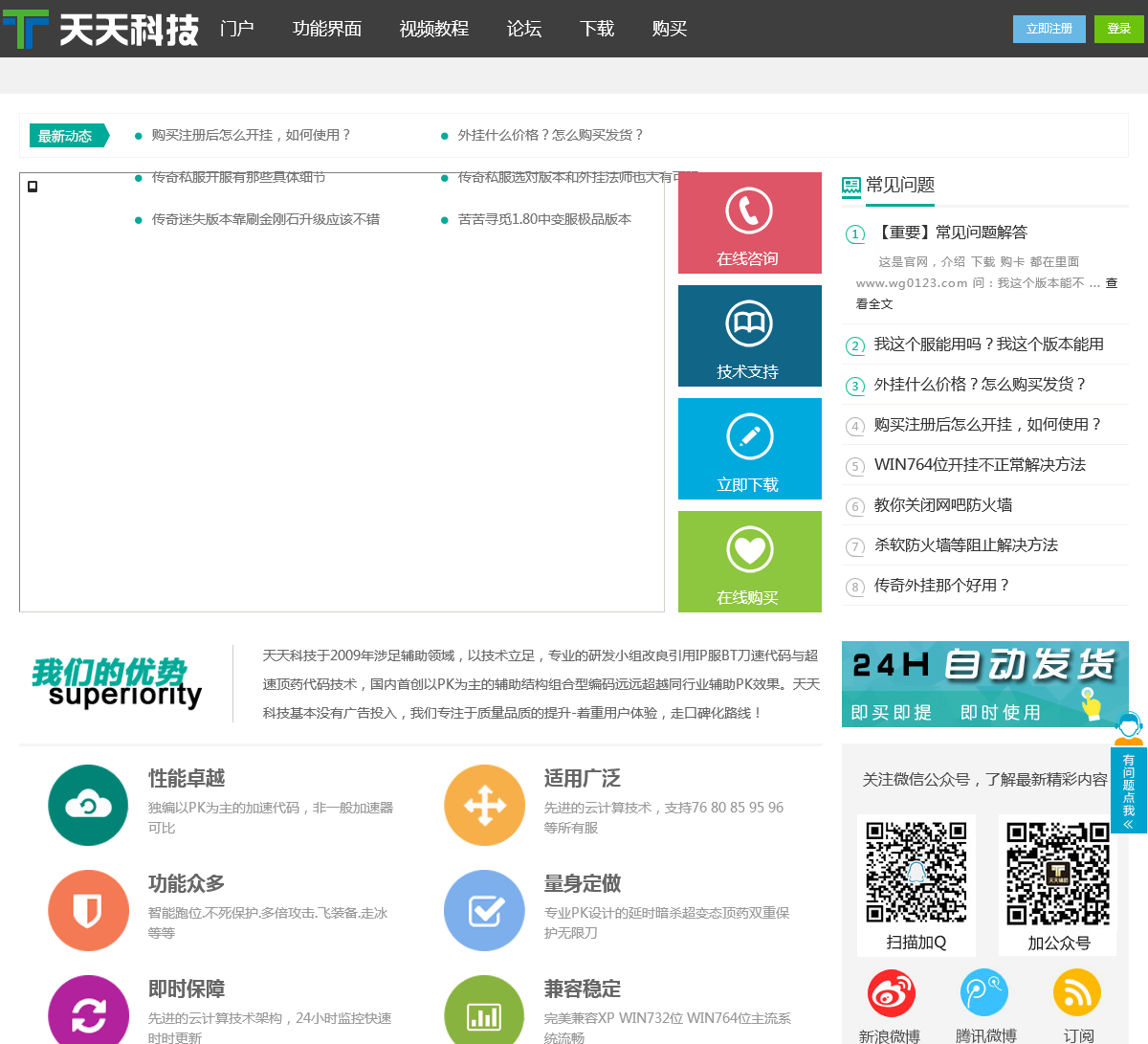Open the 功能界面 menu
Screen dimensions: 1148x1044
(327, 29)
